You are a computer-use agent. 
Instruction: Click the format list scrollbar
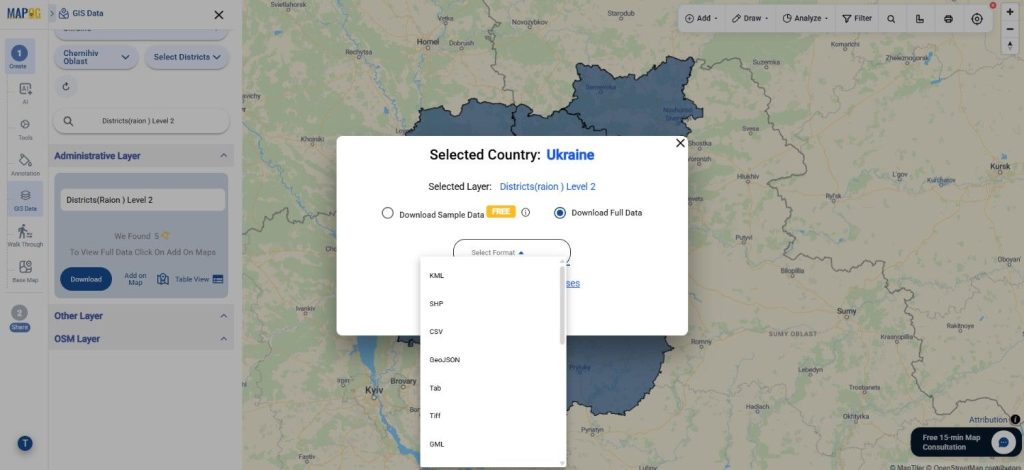click(x=562, y=305)
